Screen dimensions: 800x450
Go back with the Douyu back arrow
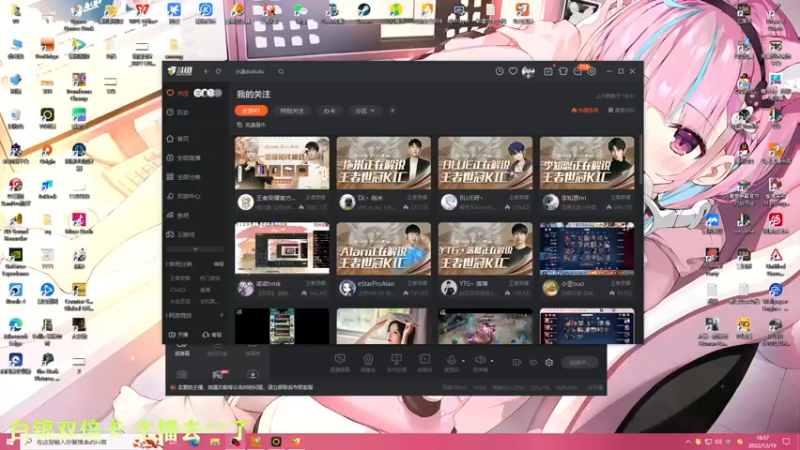click(206, 71)
